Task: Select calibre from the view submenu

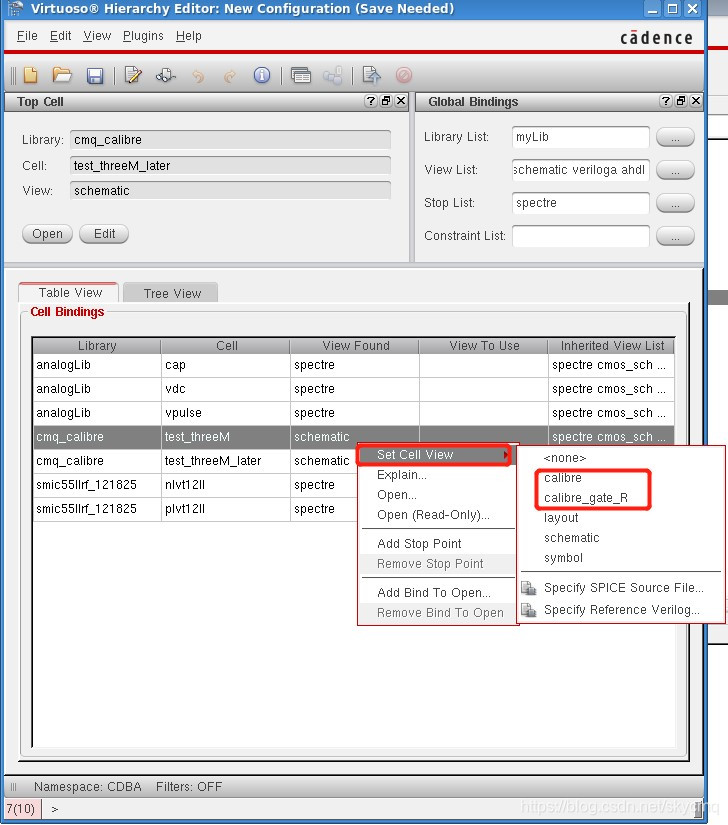Action: point(563,478)
